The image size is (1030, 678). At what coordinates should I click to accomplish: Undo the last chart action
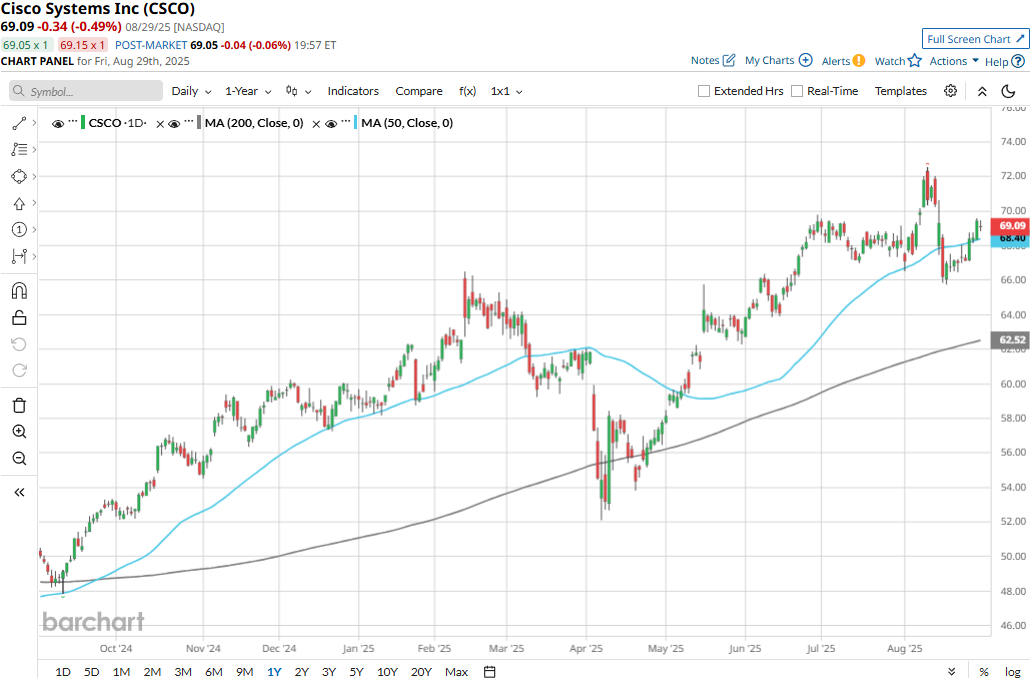click(19, 344)
